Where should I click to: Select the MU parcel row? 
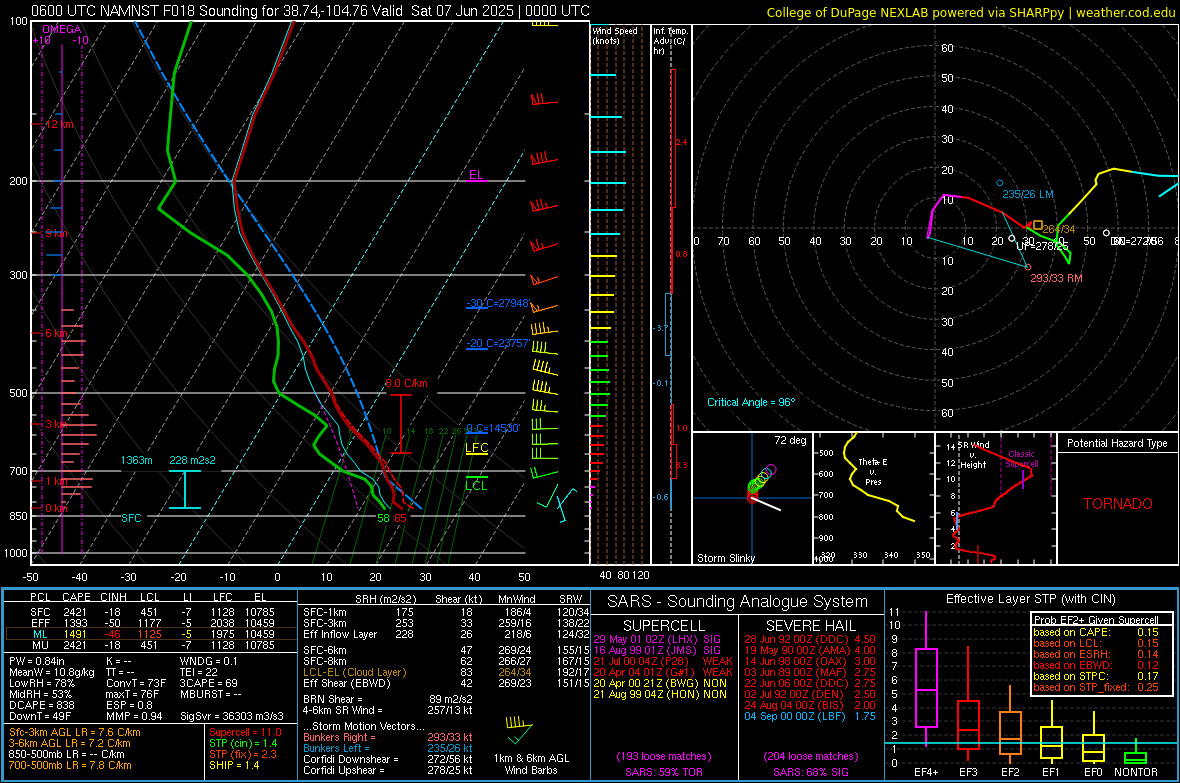[151, 644]
